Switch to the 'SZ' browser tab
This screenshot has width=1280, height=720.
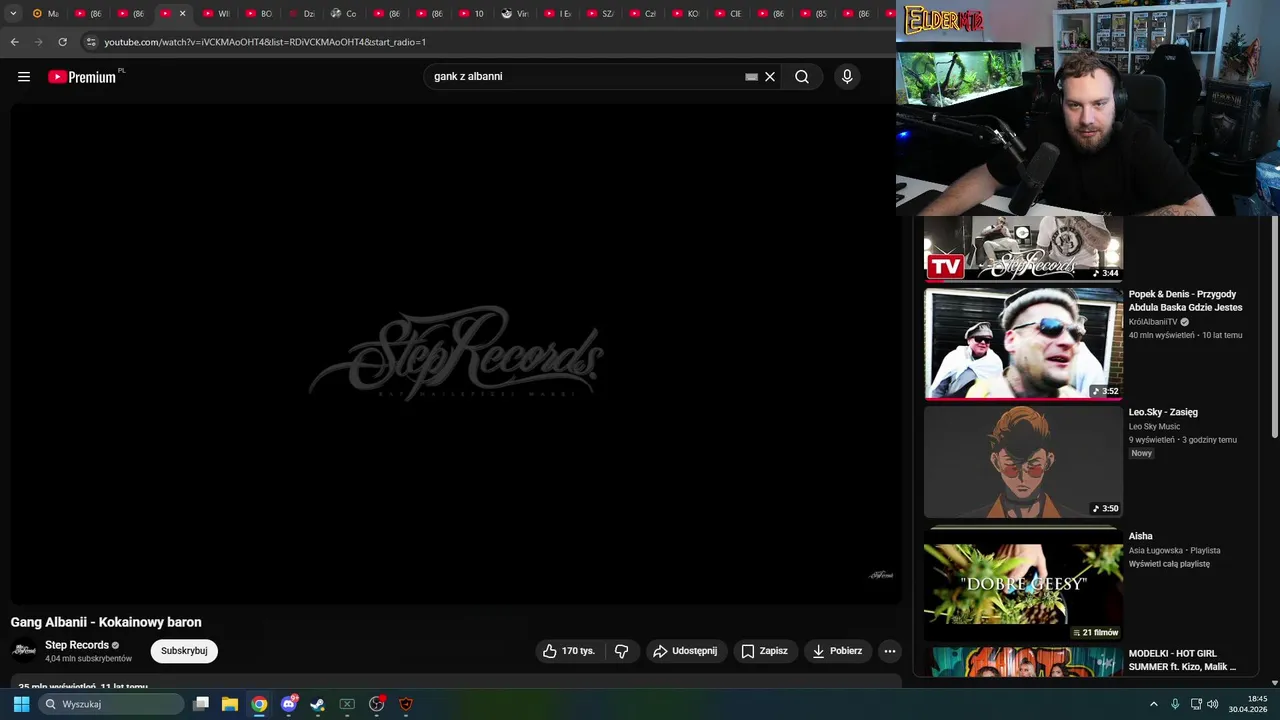coord(601,14)
